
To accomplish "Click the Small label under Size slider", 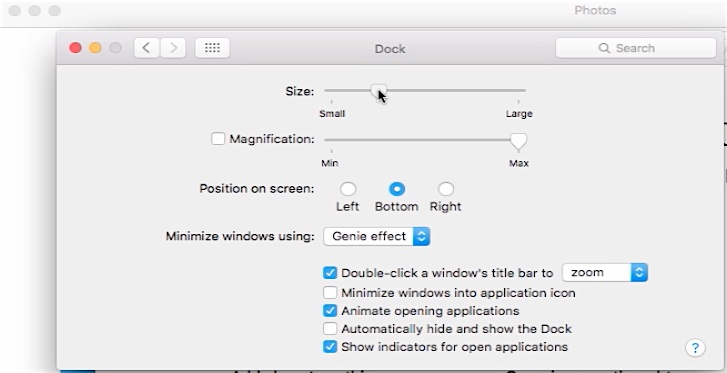I will click(332, 114).
